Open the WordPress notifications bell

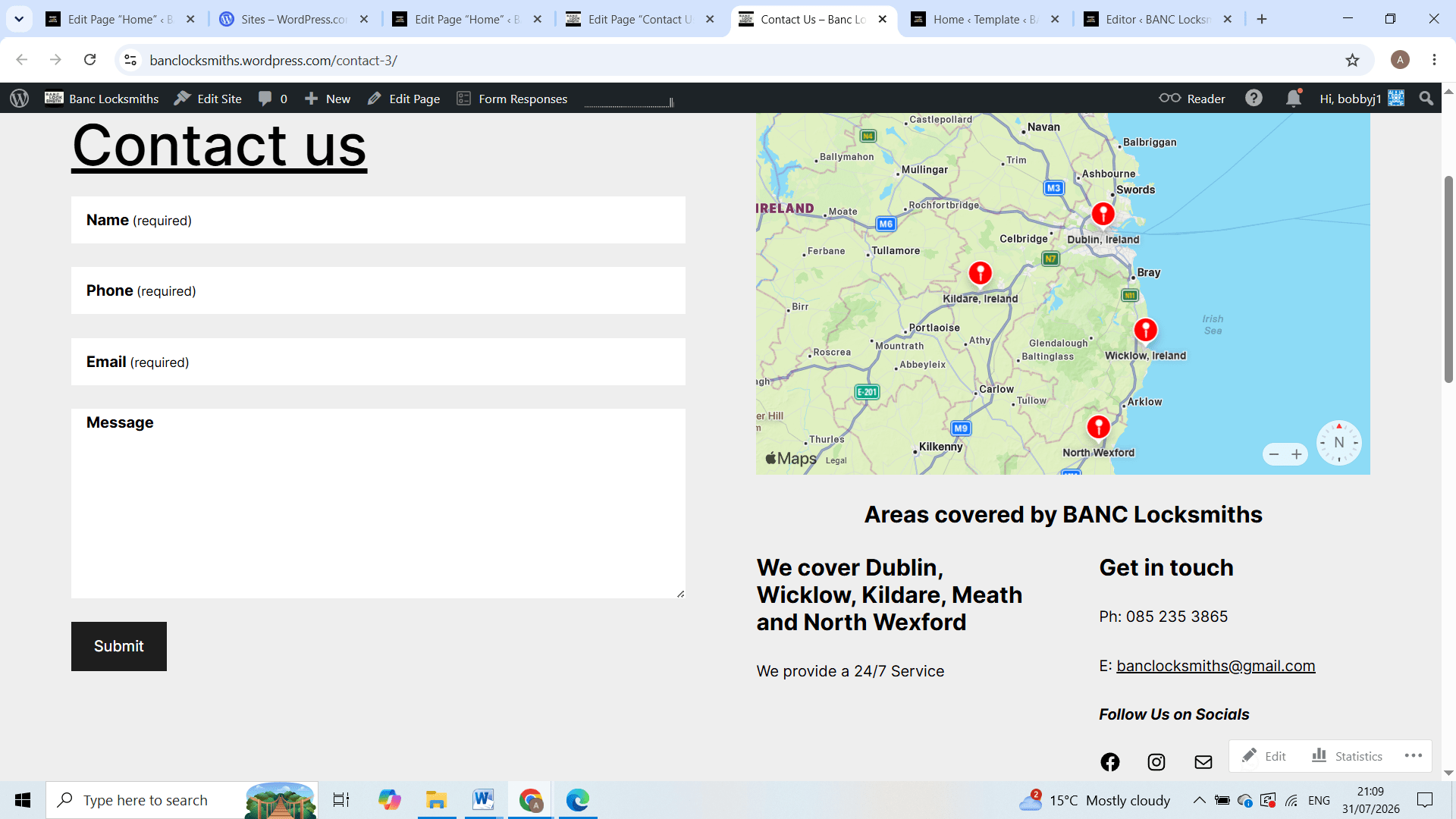point(1294,99)
